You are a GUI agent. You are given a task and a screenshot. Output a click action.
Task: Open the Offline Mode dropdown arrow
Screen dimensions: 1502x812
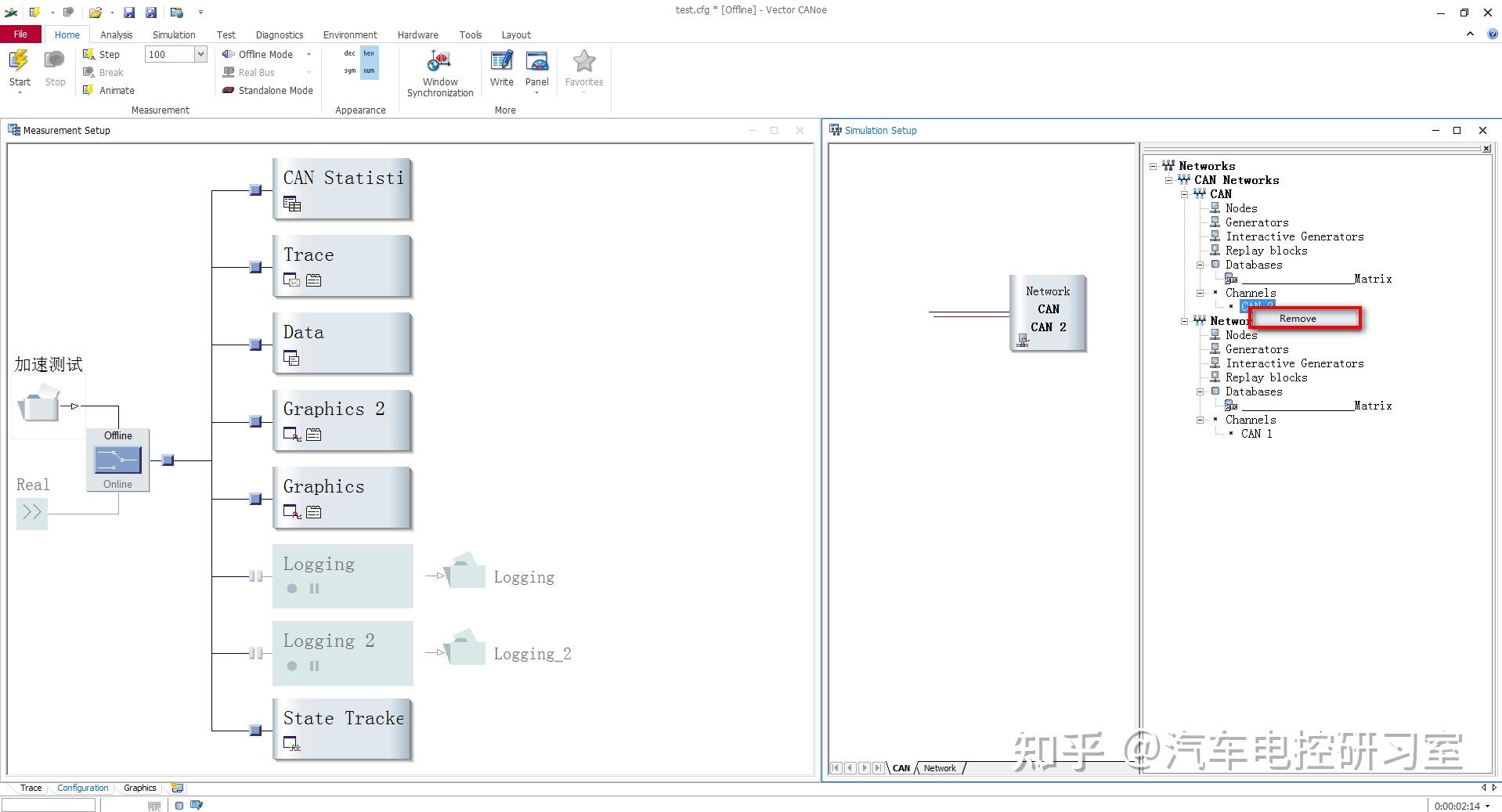click(309, 54)
